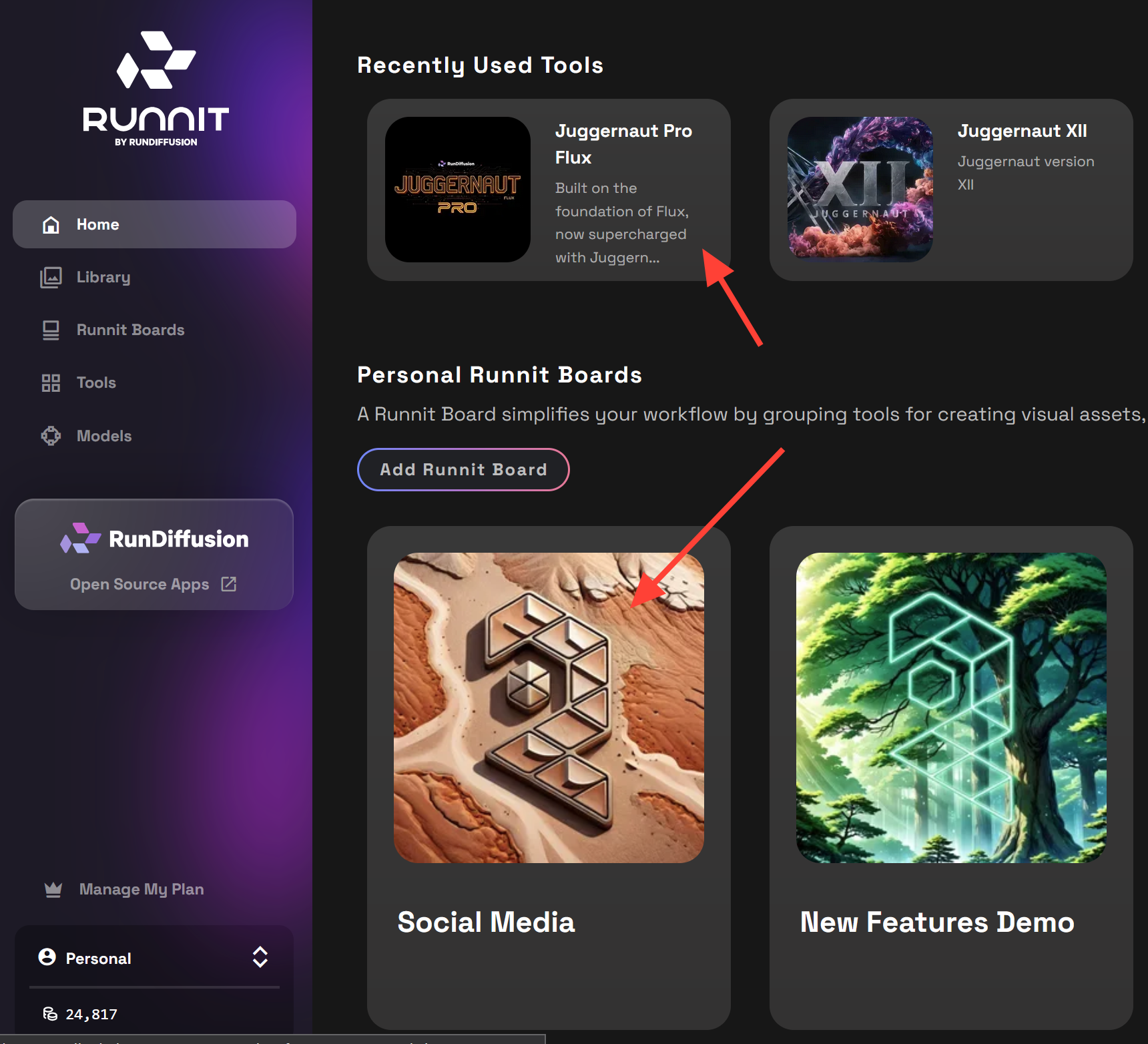Screen dimensions: 1148x1044
Task: Click the Library images icon
Action: (x=51, y=277)
